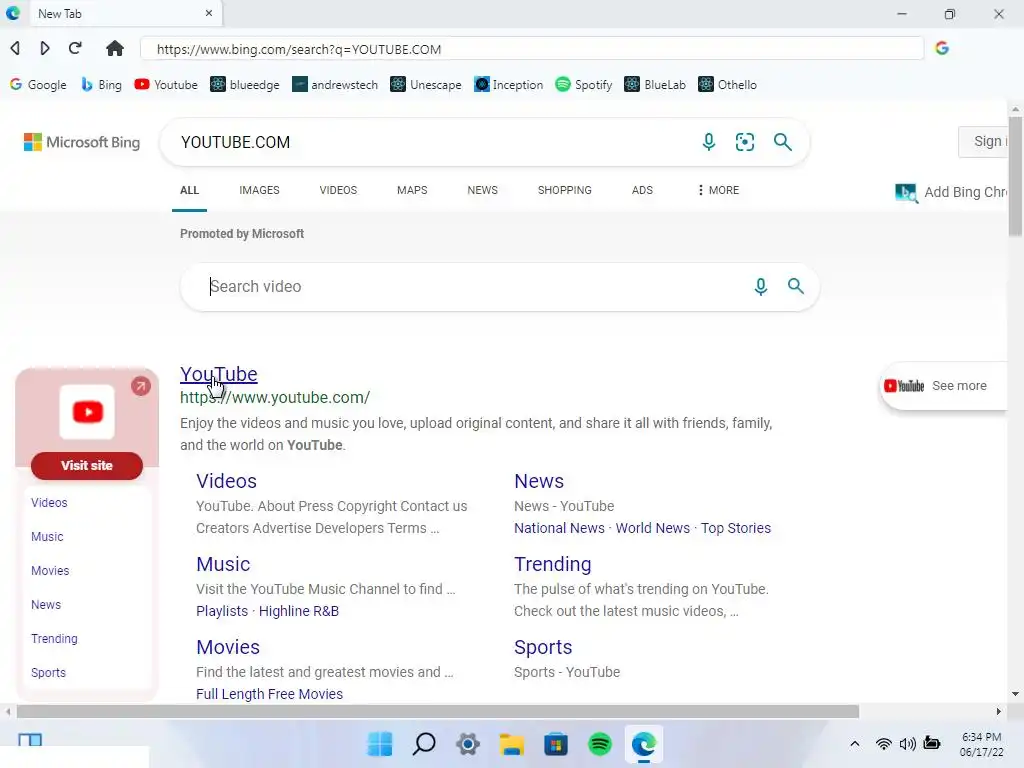
Task: Submit Bing search with magnifier icon
Action: pyautogui.click(x=782, y=142)
